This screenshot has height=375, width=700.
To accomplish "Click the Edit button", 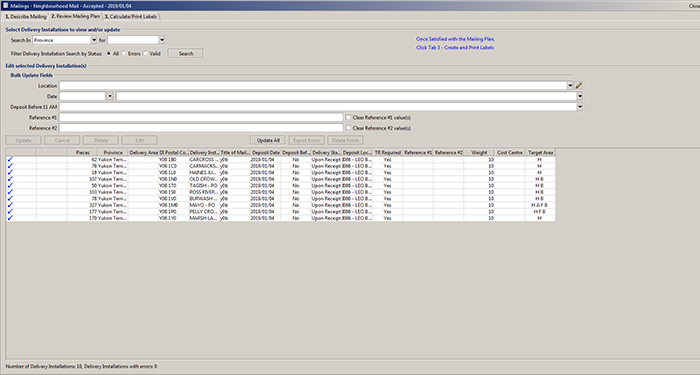I will (139, 140).
